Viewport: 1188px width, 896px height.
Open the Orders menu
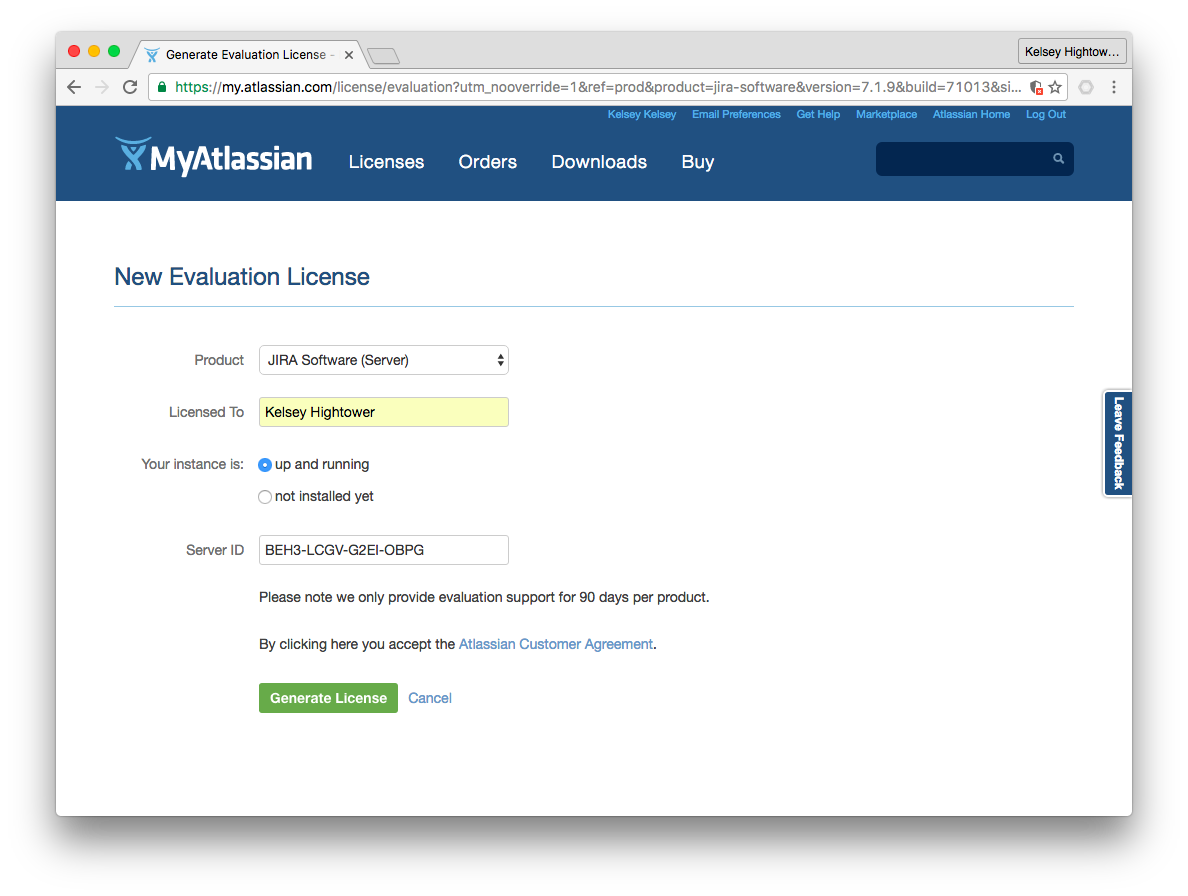488,162
